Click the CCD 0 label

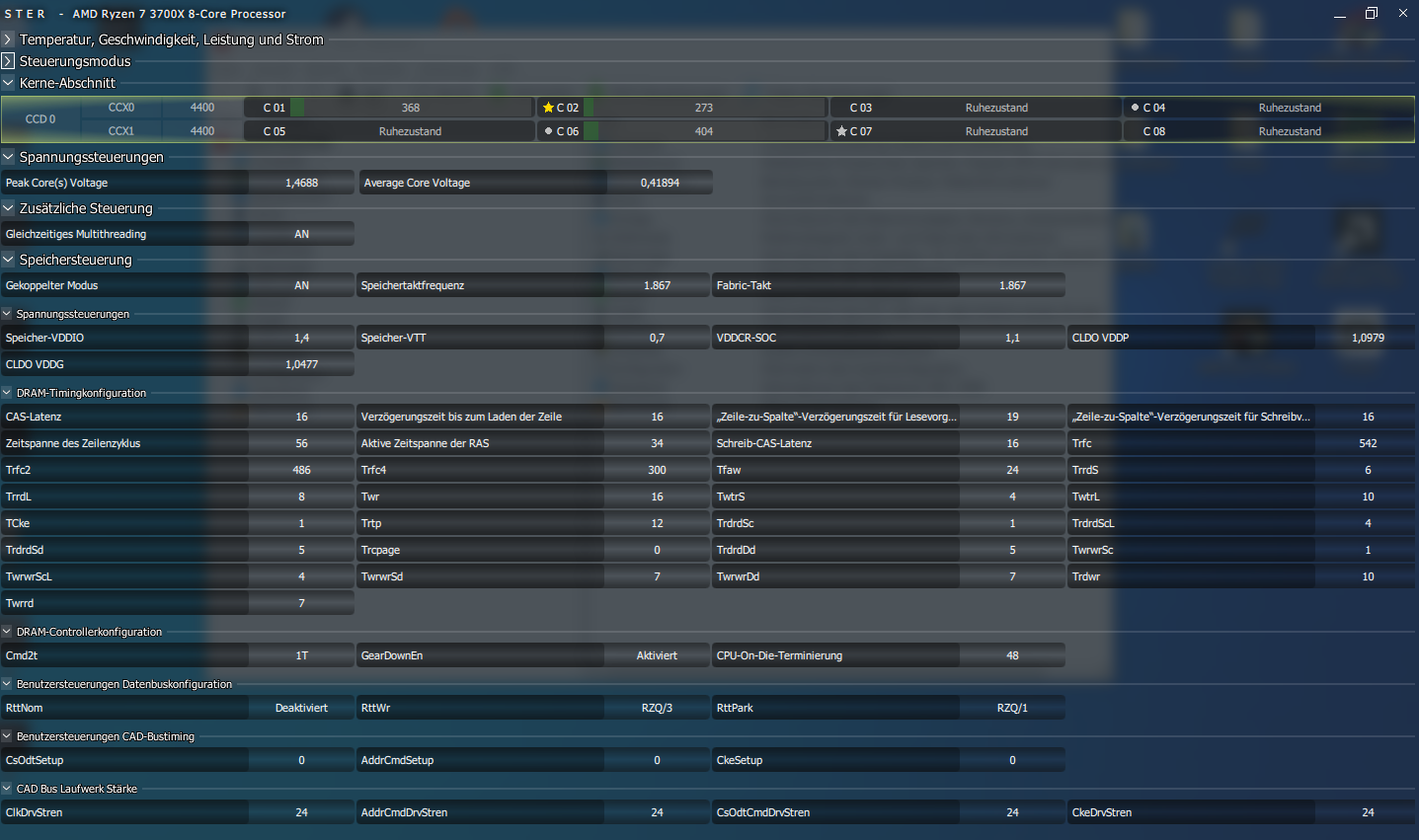(x=40, y=119)
